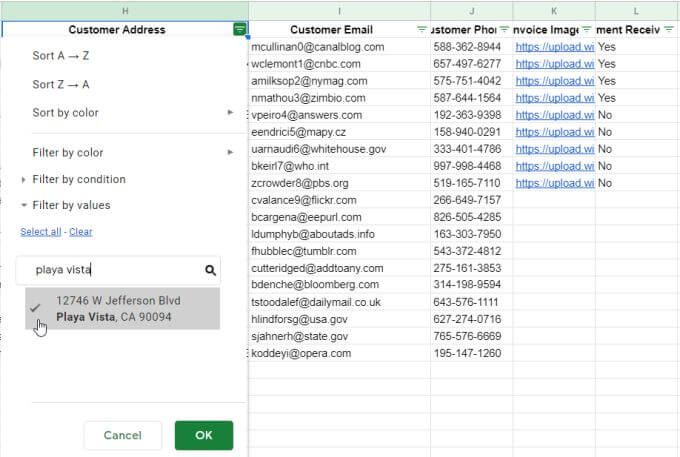Viewport: 680px width, 457px height.
Task: Select cell hlindforsg@usa.gov
Action: pos(340,319)
